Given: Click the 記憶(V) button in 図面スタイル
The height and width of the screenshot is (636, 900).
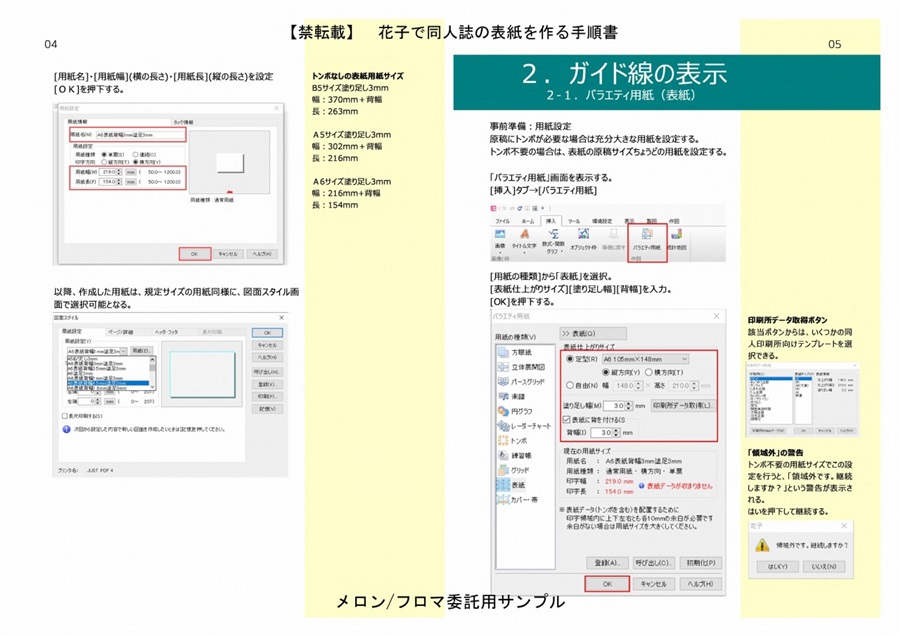Looking at the screenshot, I should click(267, 409).
